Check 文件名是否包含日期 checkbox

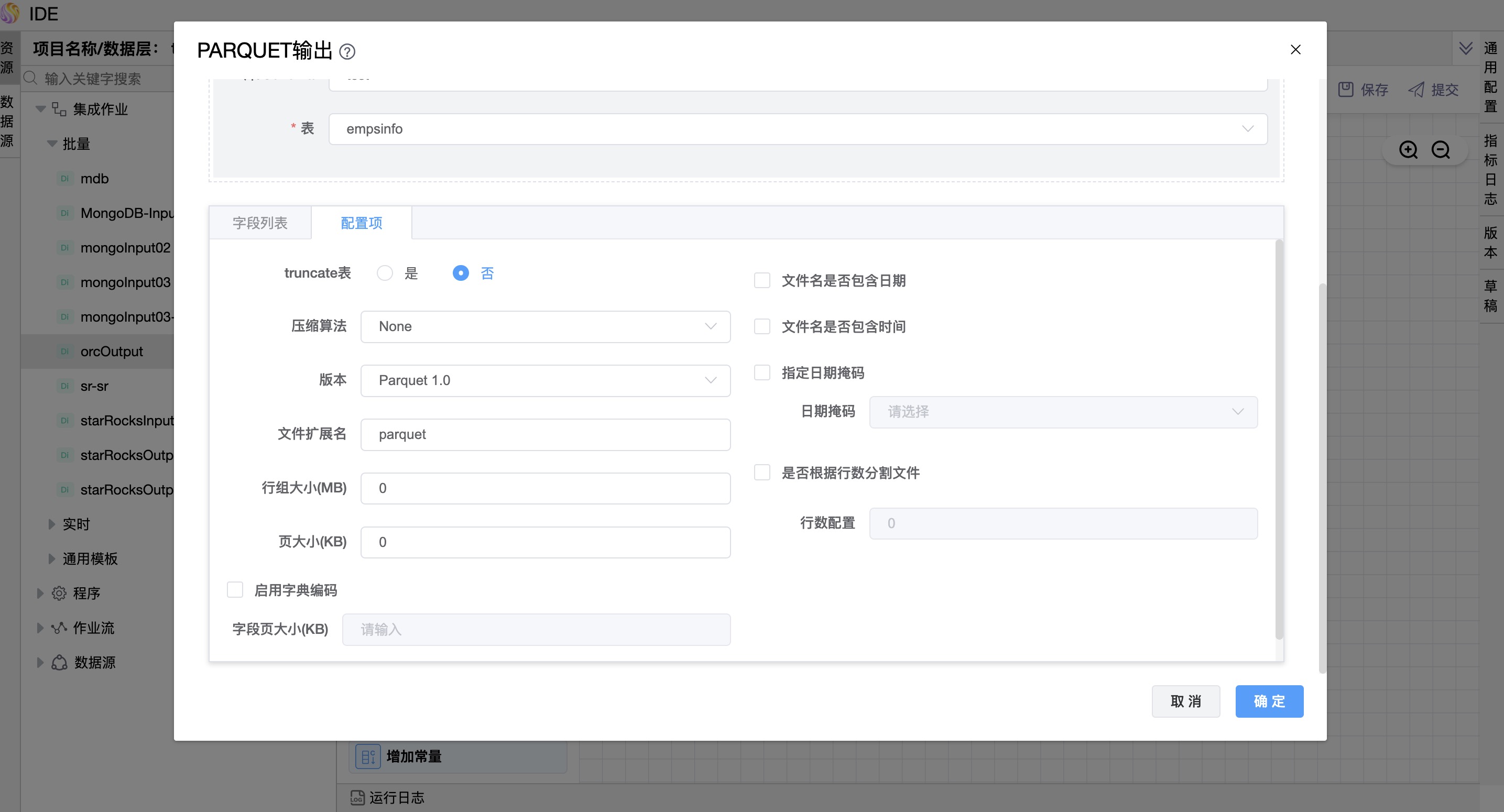coord(762,280)
